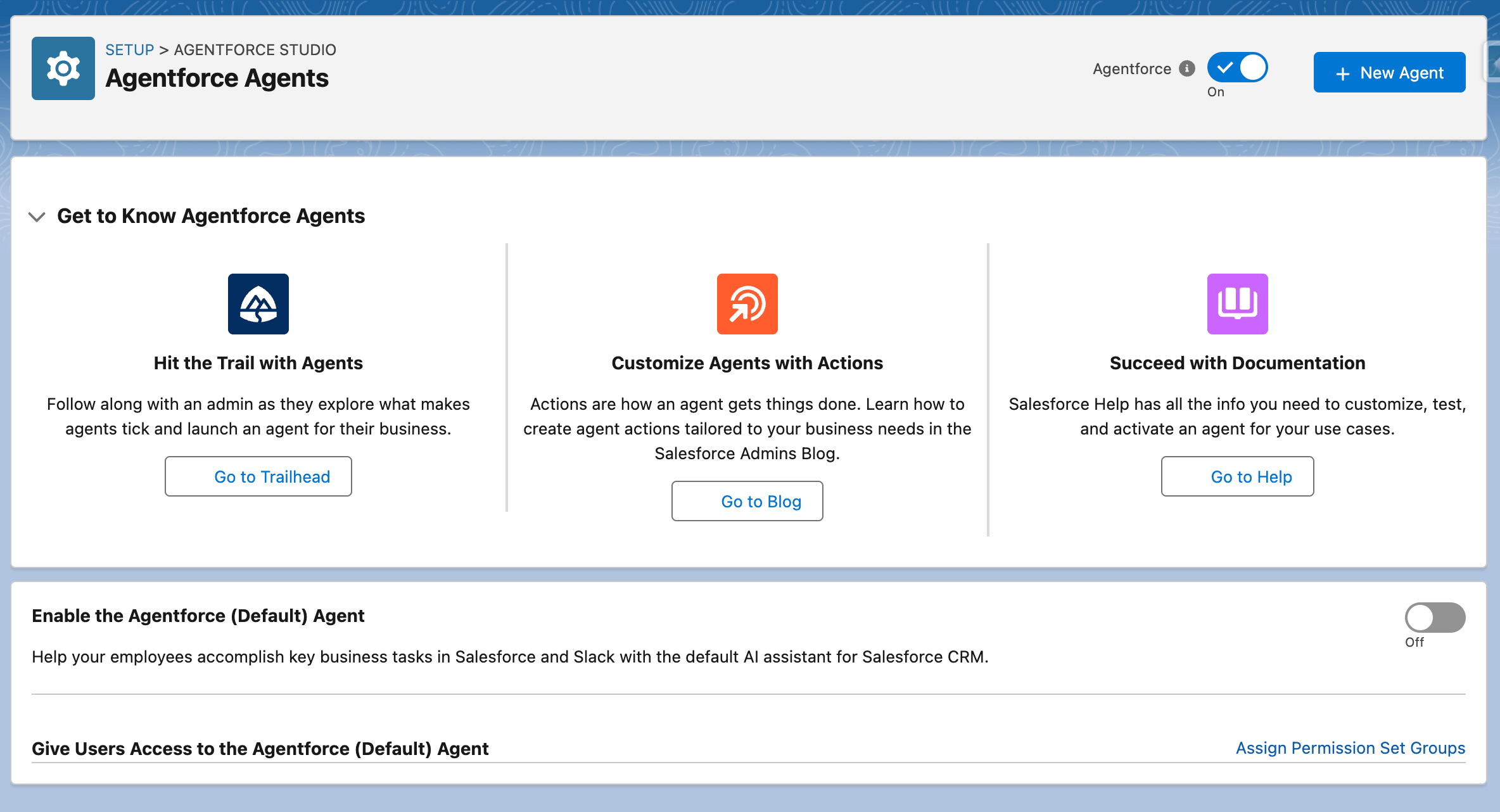Click Give Users Access to the Agentforce heading

pos(260,749)
